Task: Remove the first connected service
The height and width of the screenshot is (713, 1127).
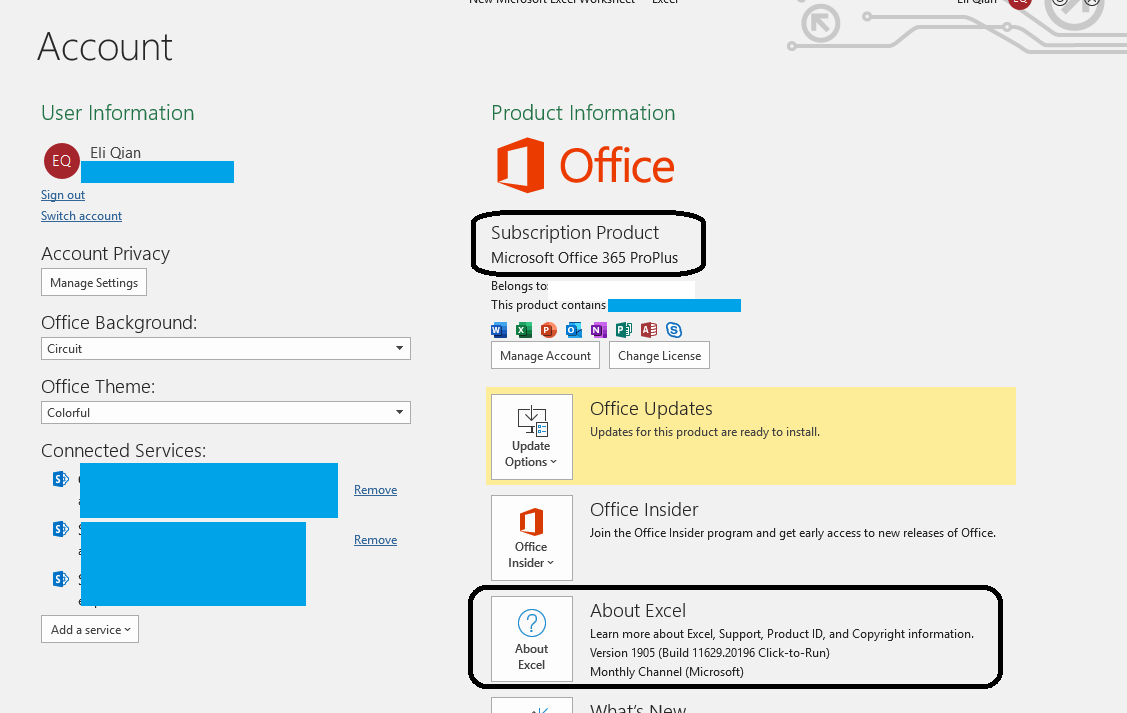Action: tap(375, 490)
